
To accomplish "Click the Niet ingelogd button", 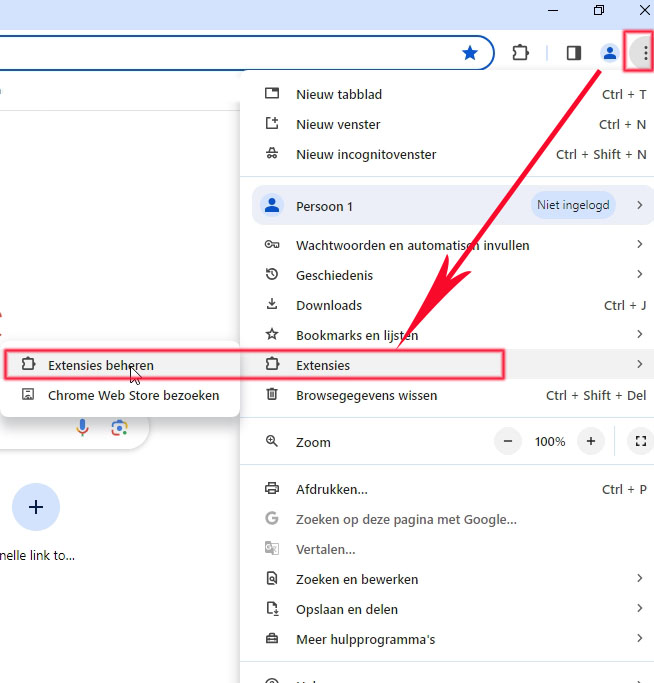I will tap(573, 205).
